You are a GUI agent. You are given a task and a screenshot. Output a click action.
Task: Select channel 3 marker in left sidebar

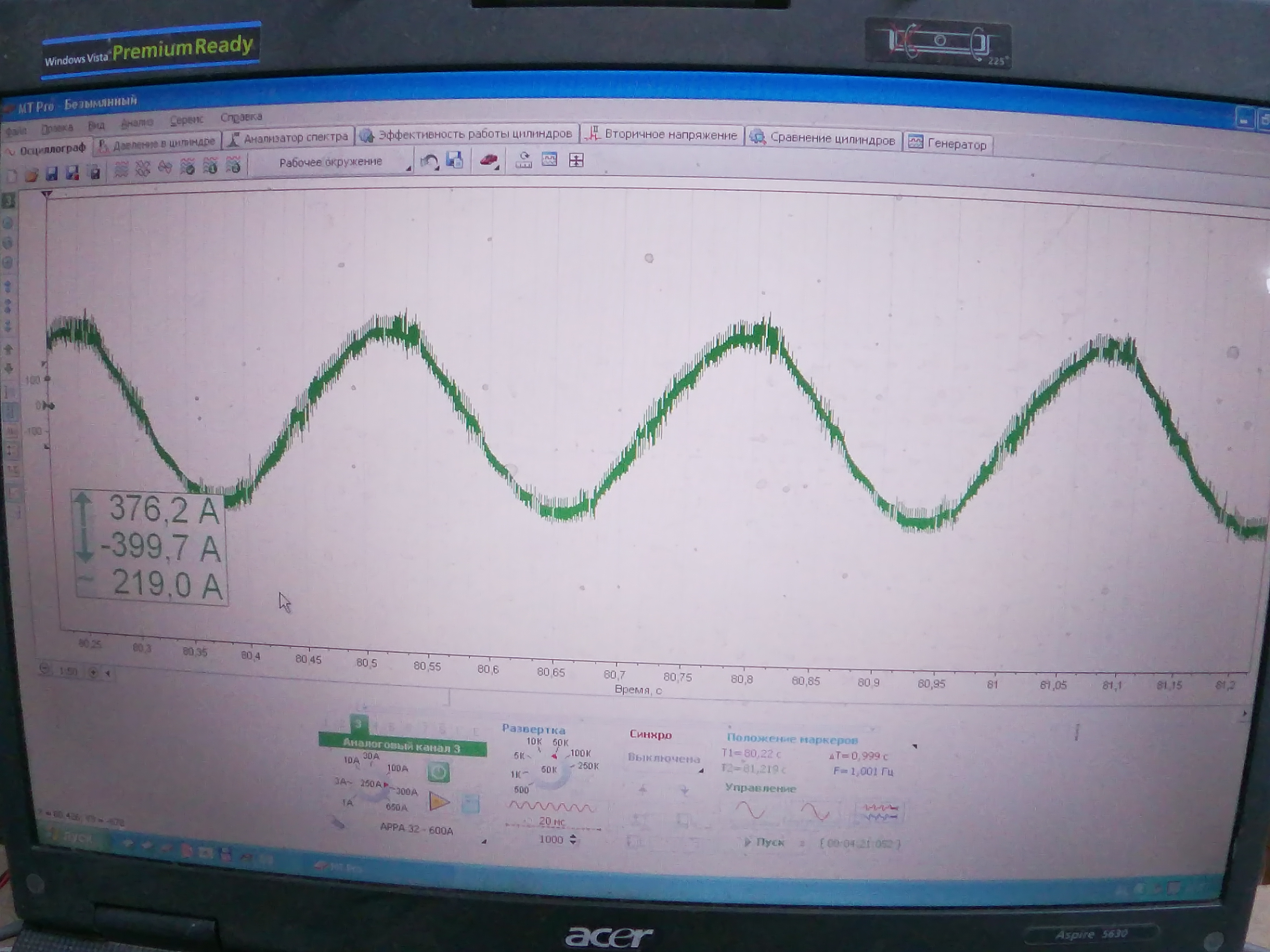tap(8, 201)
